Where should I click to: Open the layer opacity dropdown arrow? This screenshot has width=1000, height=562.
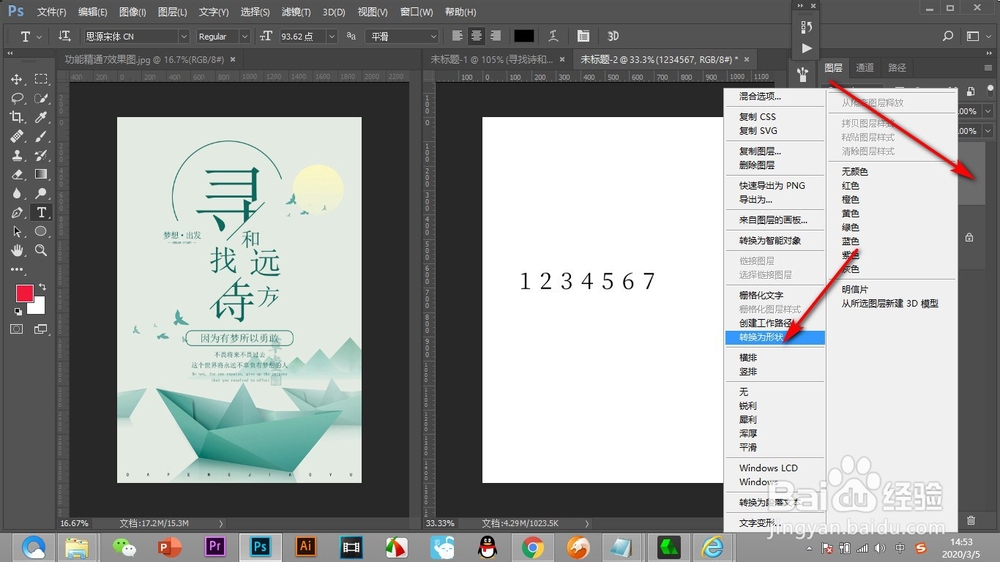988,111
